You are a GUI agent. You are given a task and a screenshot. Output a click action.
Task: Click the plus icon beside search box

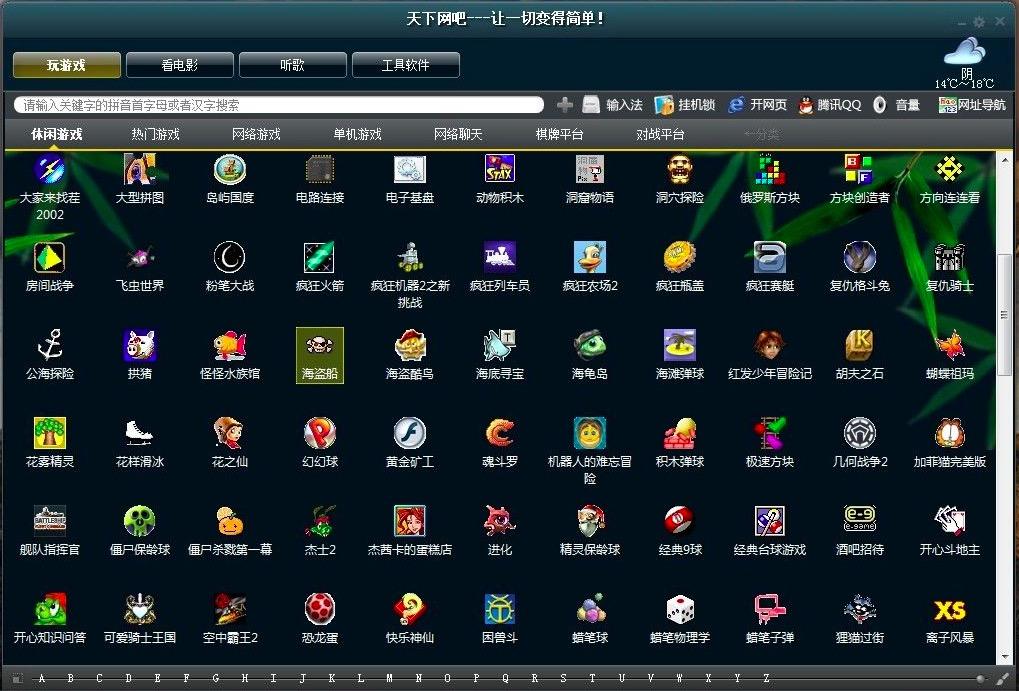[x=565, y=105]
